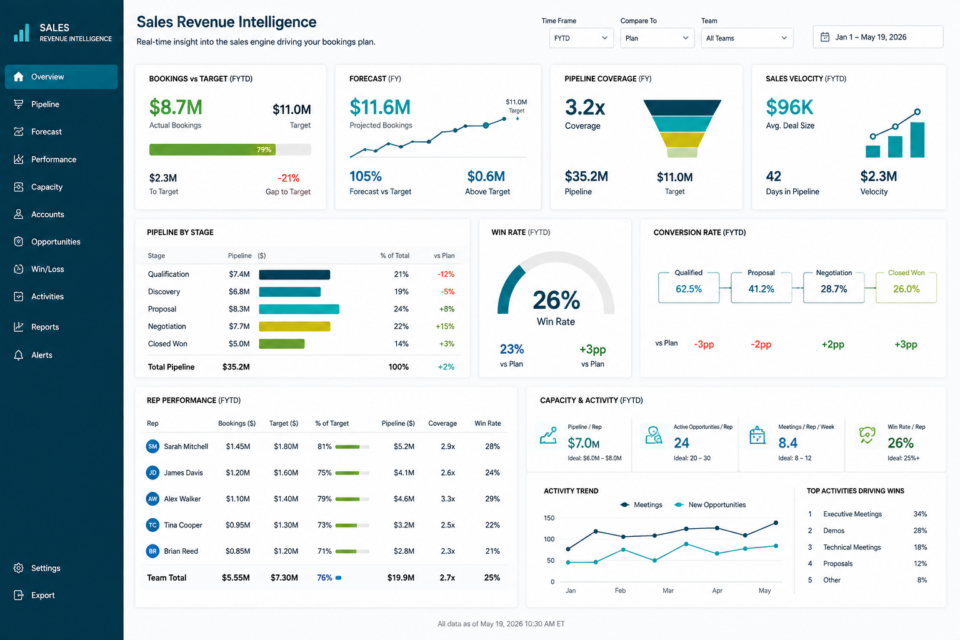
Task: Click the Technical Meetings activity row
Action: pyautogui.click(x=867, y=547)
